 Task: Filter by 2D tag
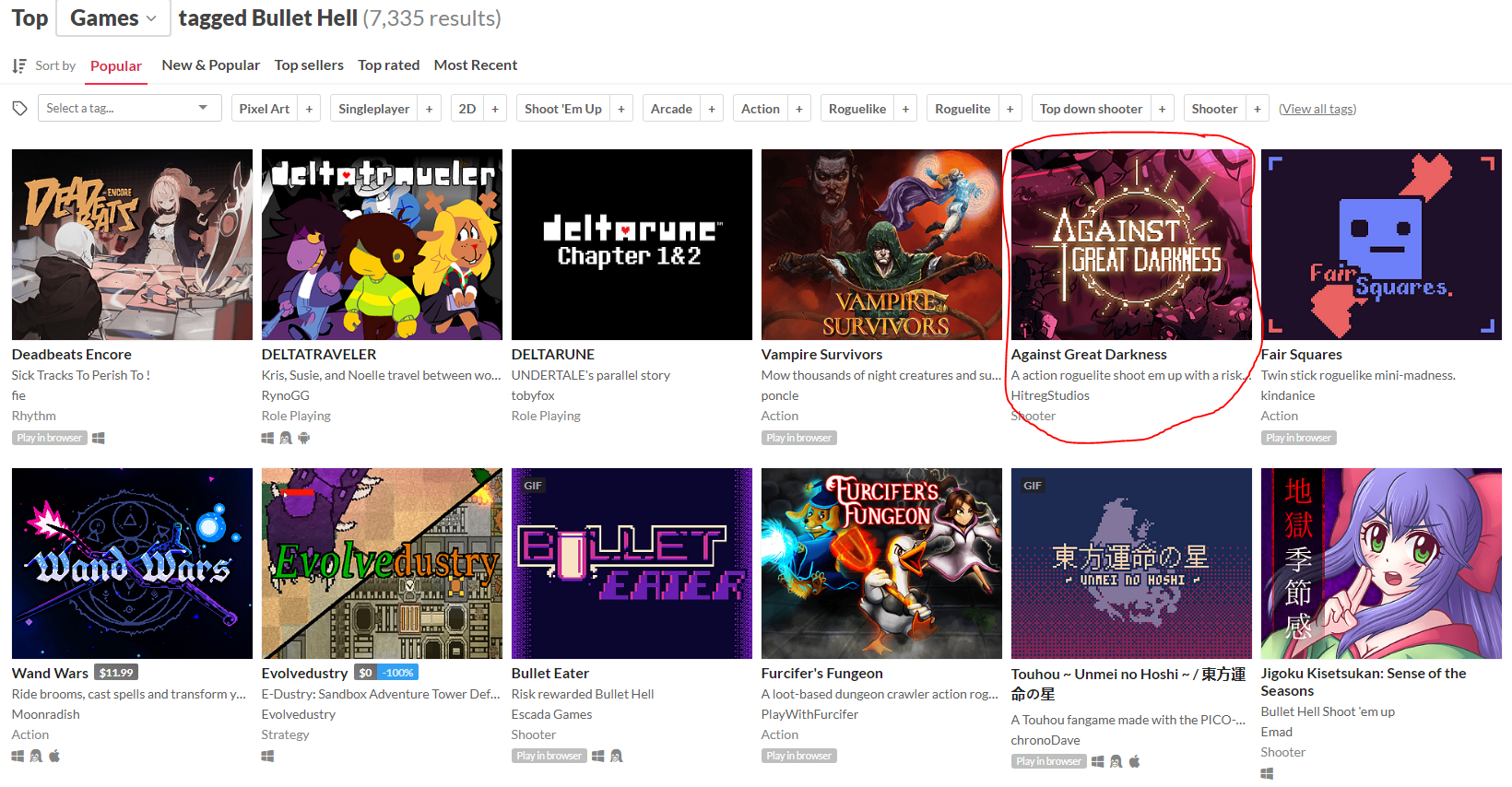click(x=467, y=109)
